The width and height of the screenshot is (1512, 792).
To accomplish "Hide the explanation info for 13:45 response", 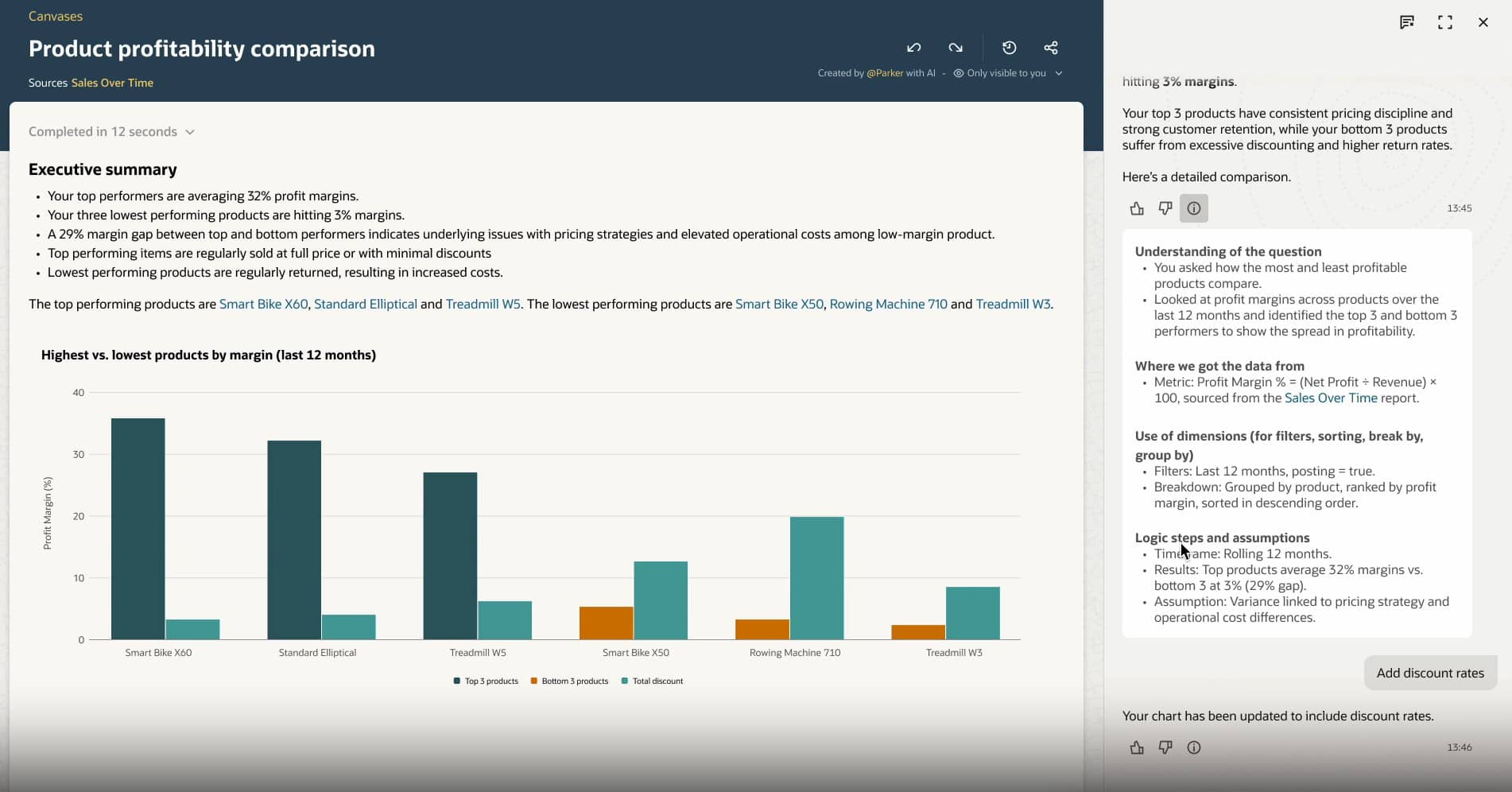I will (x=1193, y=208).
